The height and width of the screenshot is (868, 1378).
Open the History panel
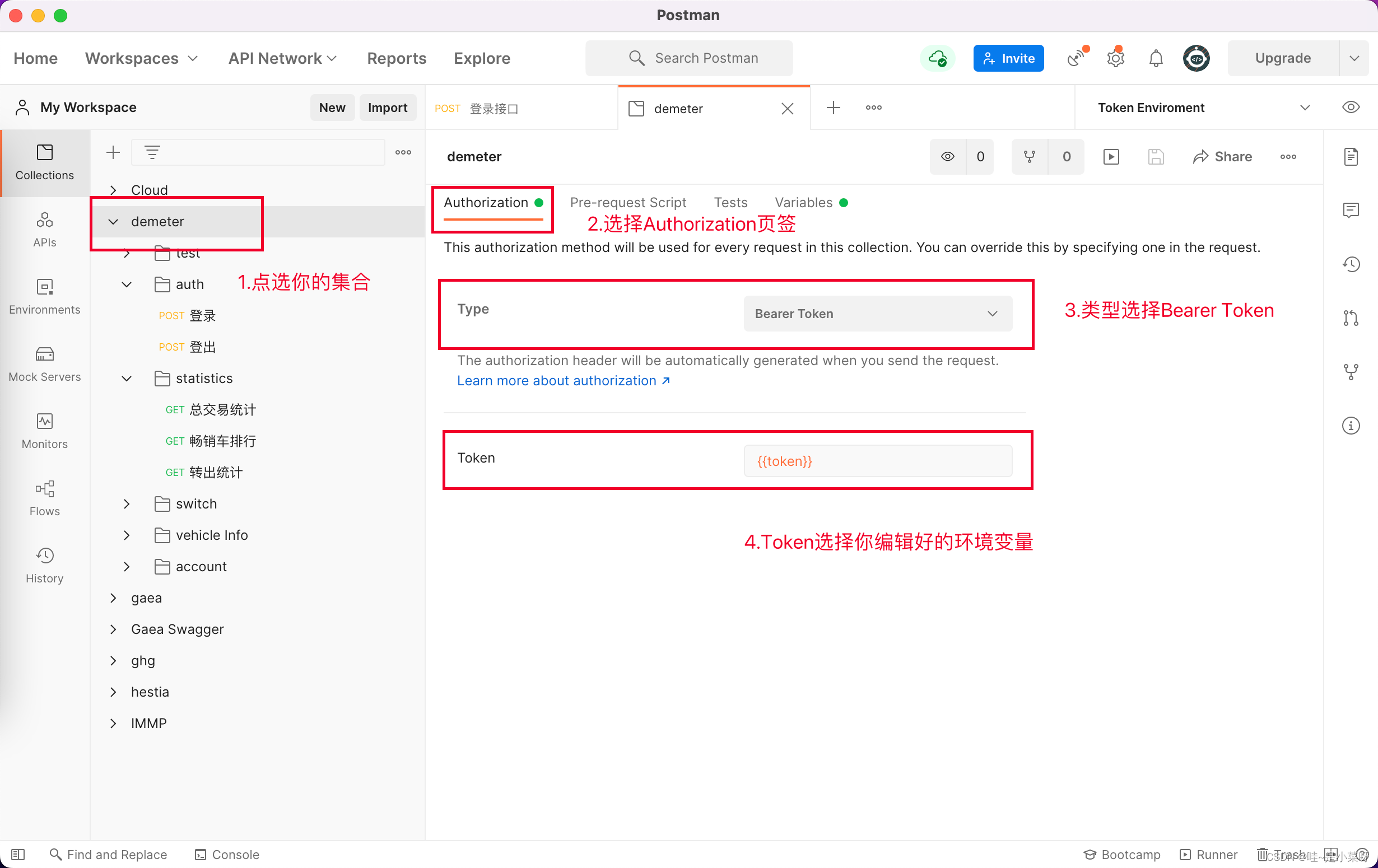[44, 564]
